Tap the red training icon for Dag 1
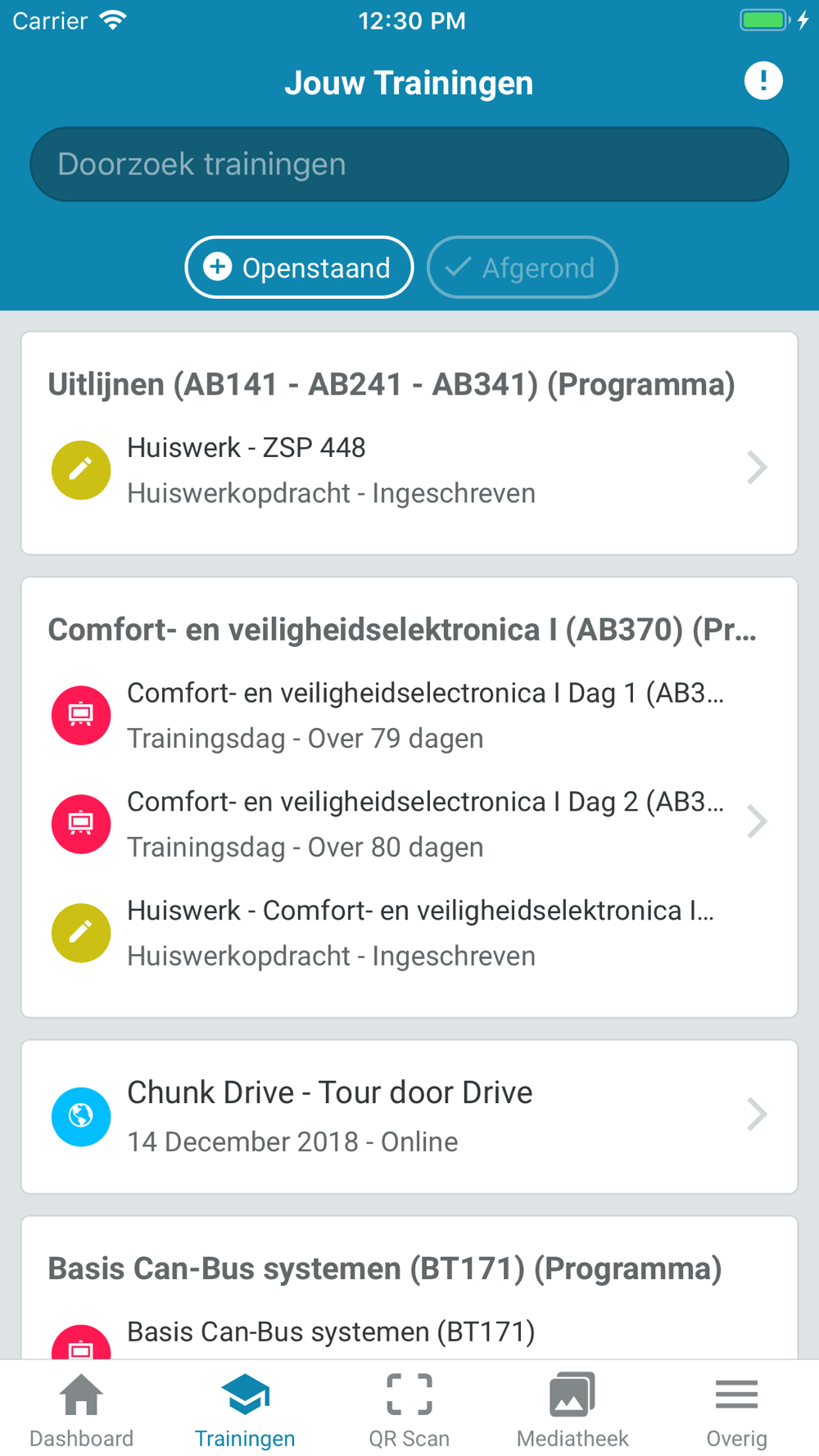The width and height of the screenshot is (819, 1456). click(81, 715)
